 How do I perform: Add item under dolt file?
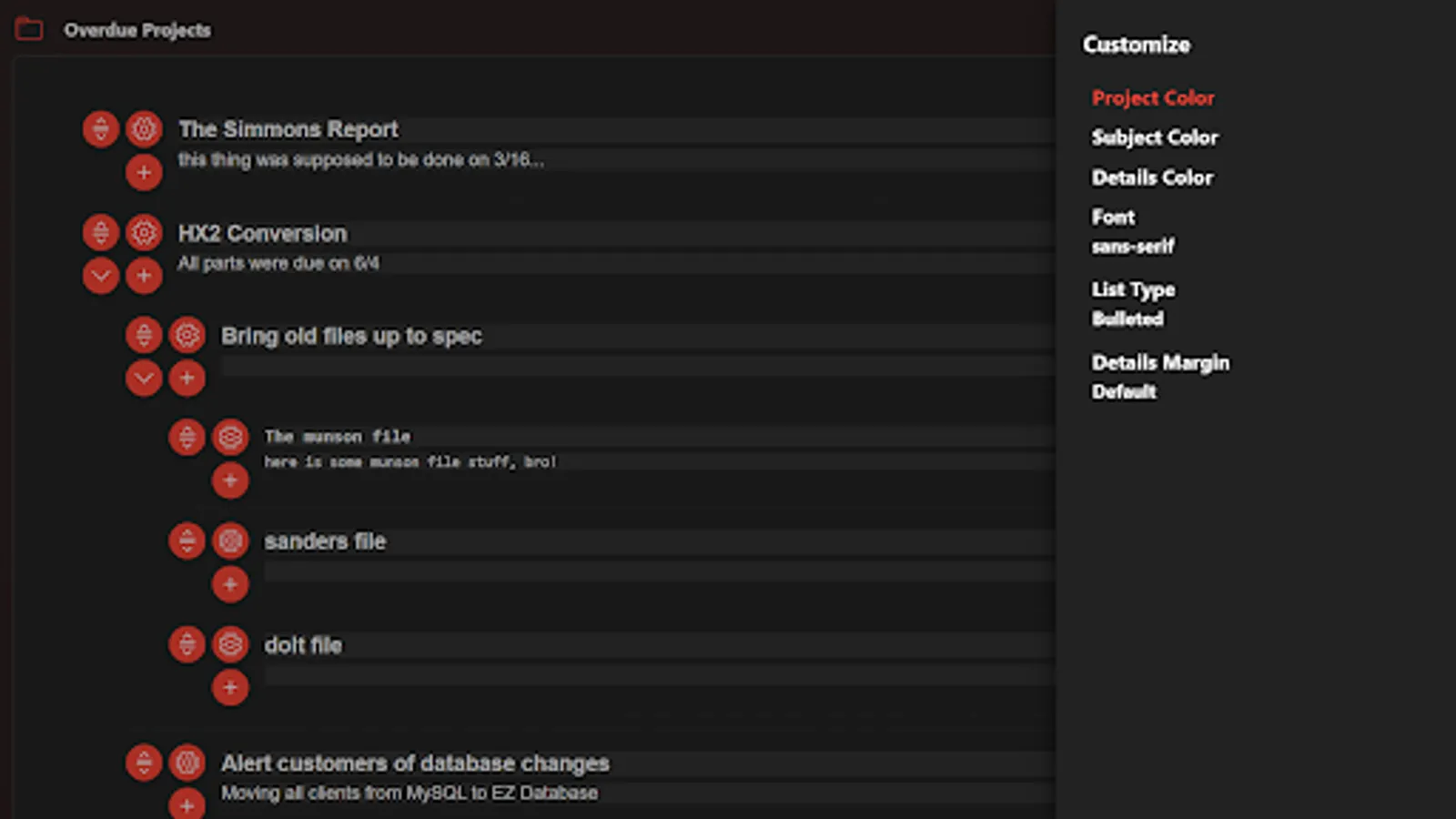point(230,688)
